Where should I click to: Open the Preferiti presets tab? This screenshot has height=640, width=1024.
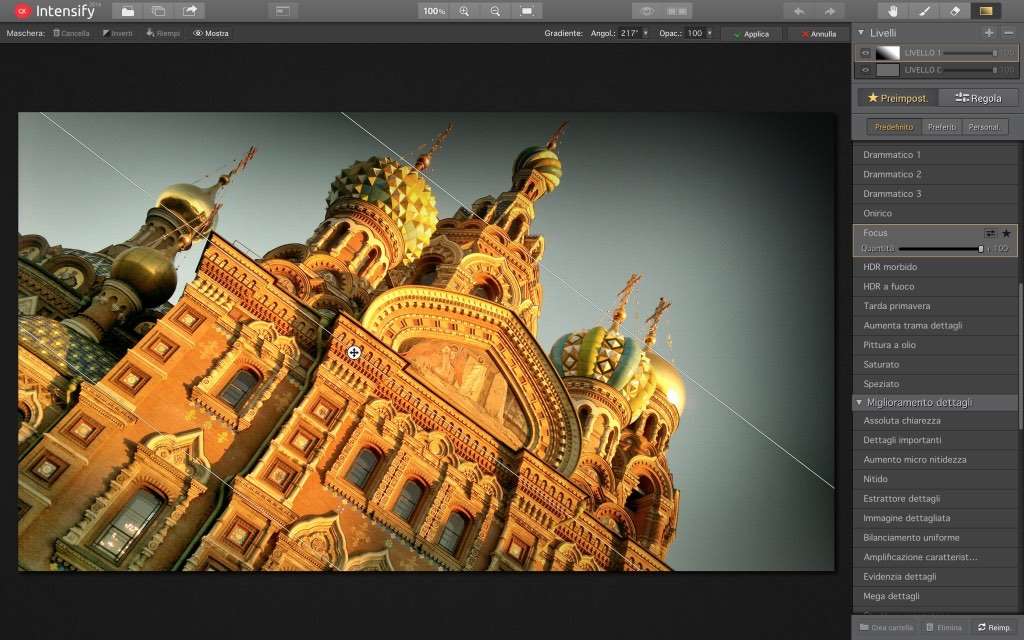(x=942, y=127)
